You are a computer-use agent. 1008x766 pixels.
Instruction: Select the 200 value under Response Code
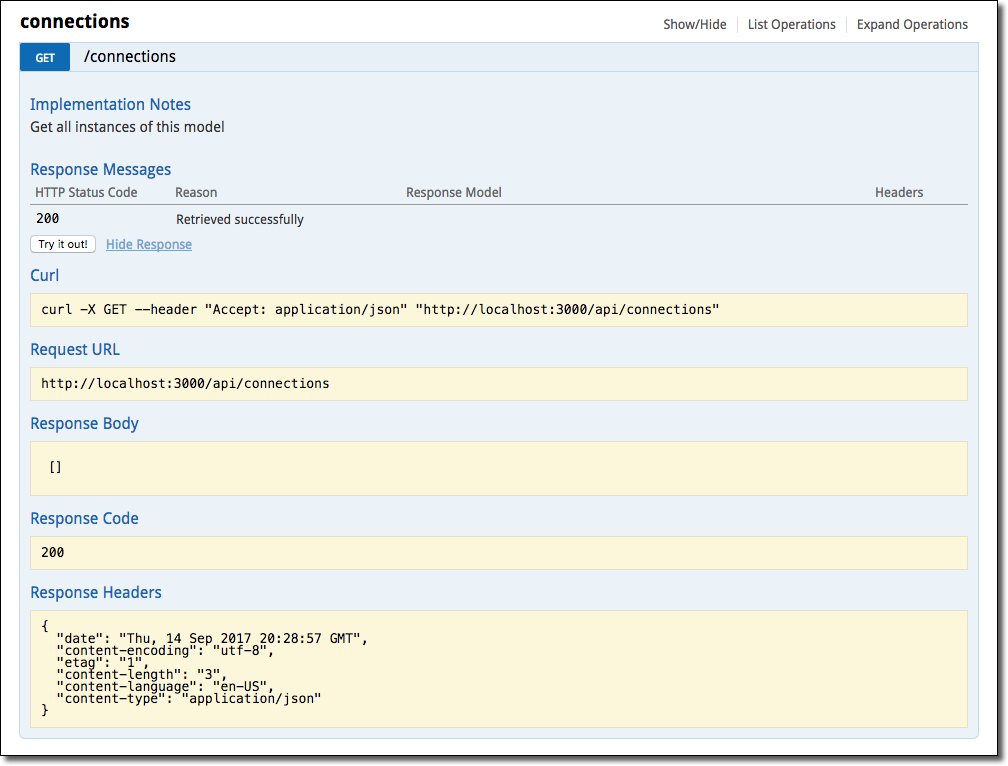[x=53, y=553]
